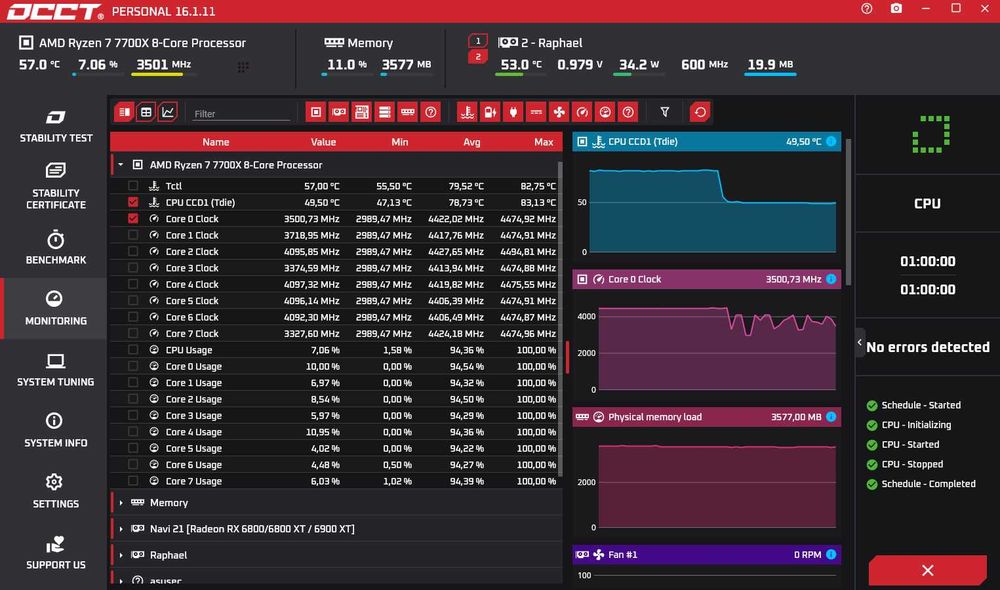Show info for the Physical memory load graph
The width and height of the screenshot is (1000, 590).
[831, 417]
